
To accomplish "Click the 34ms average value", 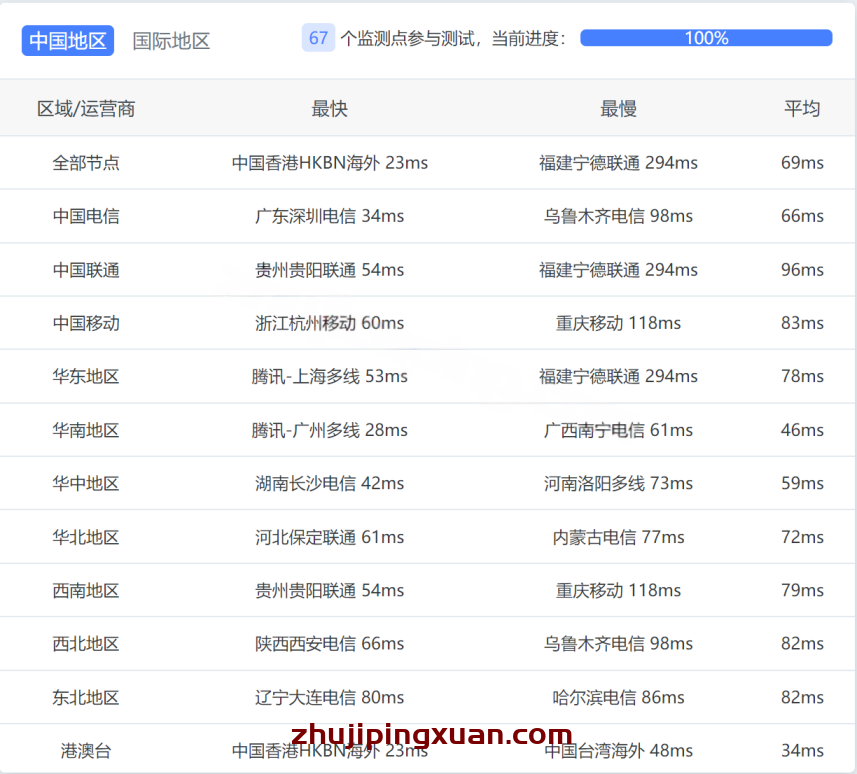I will [802, 750].
